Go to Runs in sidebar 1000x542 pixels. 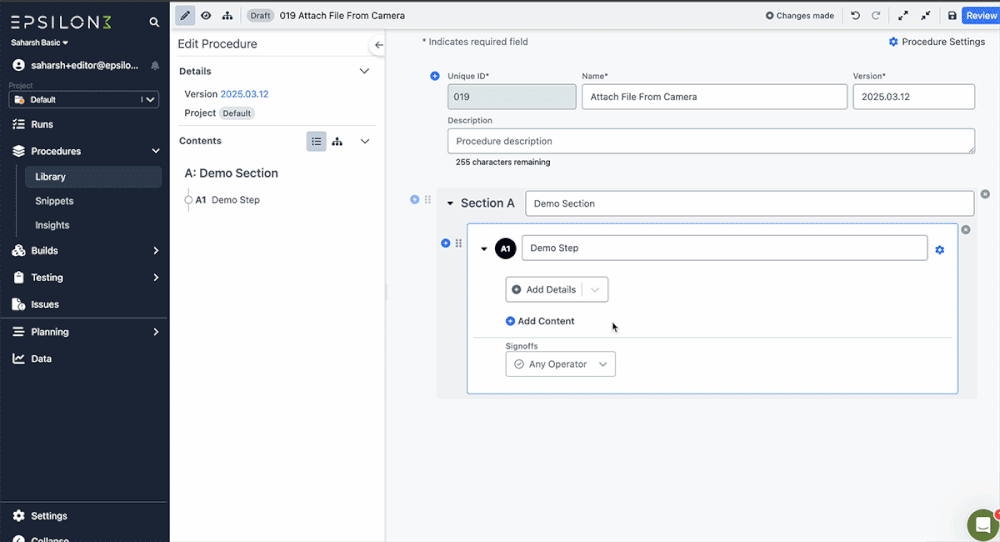[42, 124]
